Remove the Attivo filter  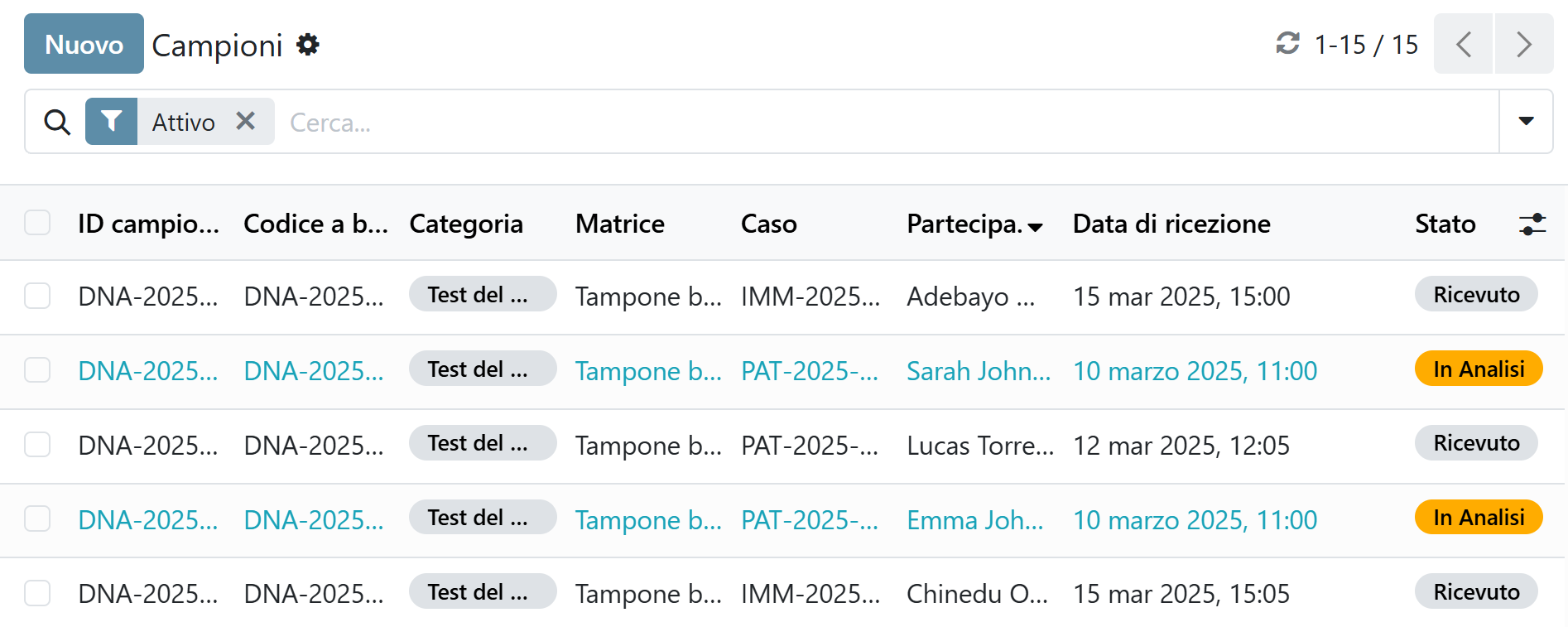click(245, 121)
